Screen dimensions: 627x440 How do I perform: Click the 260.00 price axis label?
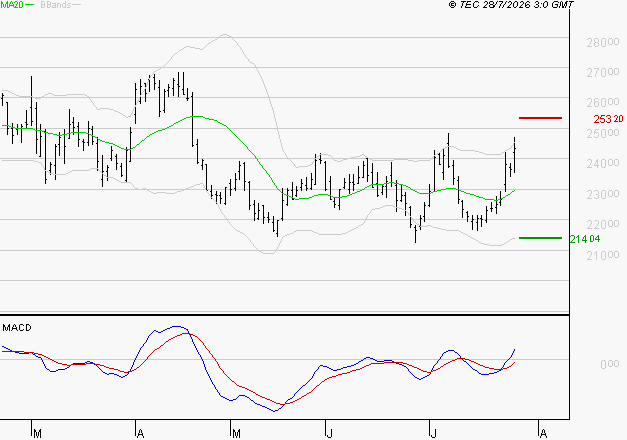[603, 102]
